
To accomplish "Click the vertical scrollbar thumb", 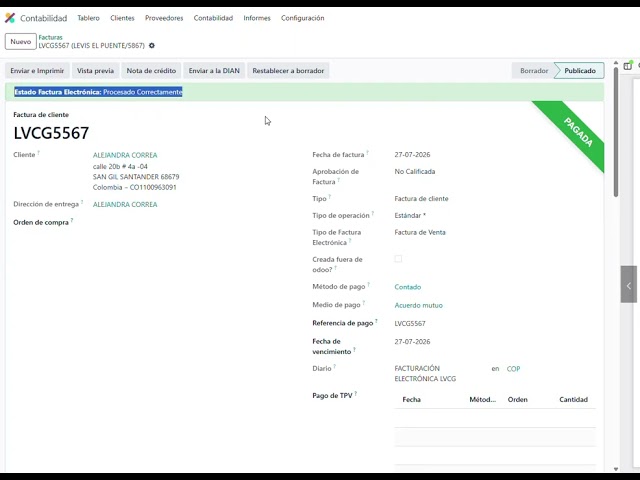I will [616, 132].
